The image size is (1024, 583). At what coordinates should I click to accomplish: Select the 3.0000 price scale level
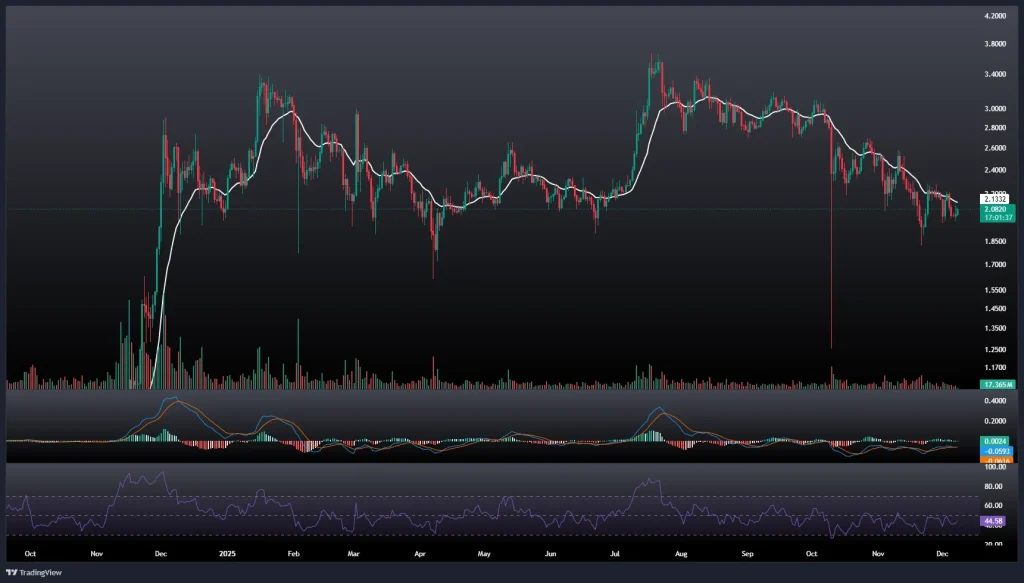click(995, 108)
